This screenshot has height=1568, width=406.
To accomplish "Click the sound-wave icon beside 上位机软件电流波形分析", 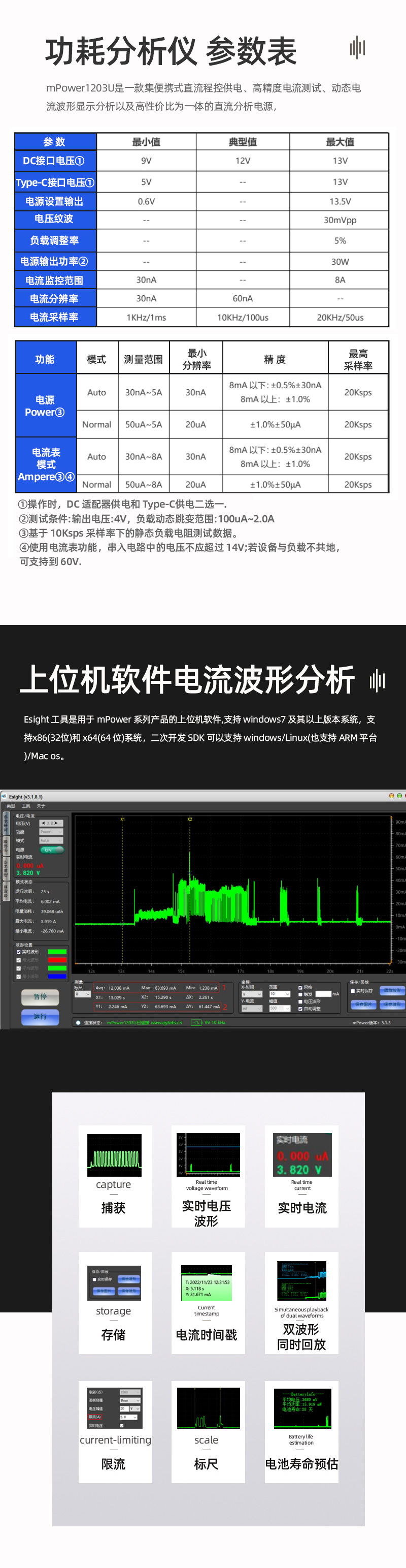I will (378, 680).
